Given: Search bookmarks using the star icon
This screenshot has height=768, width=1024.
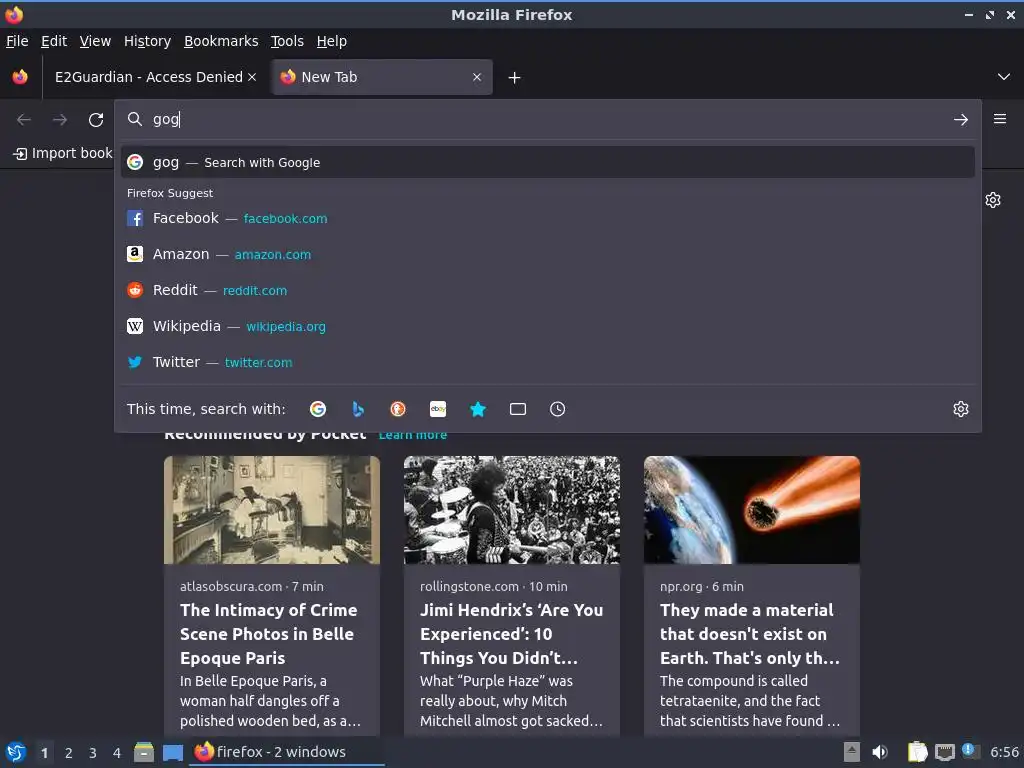Looking at the screenshot, I should tap(478, 409).
